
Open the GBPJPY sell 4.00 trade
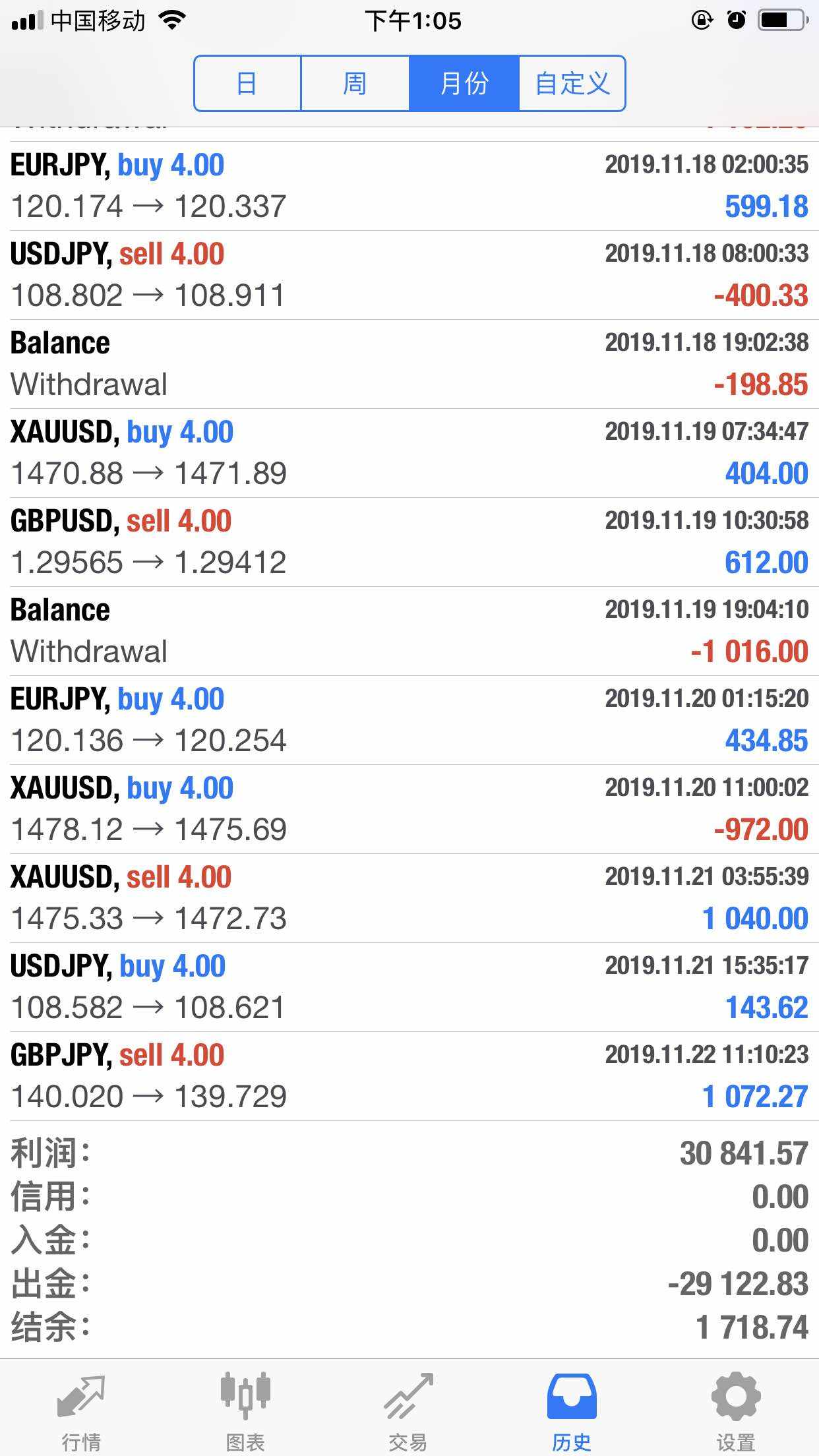[x=409, y=1076]
